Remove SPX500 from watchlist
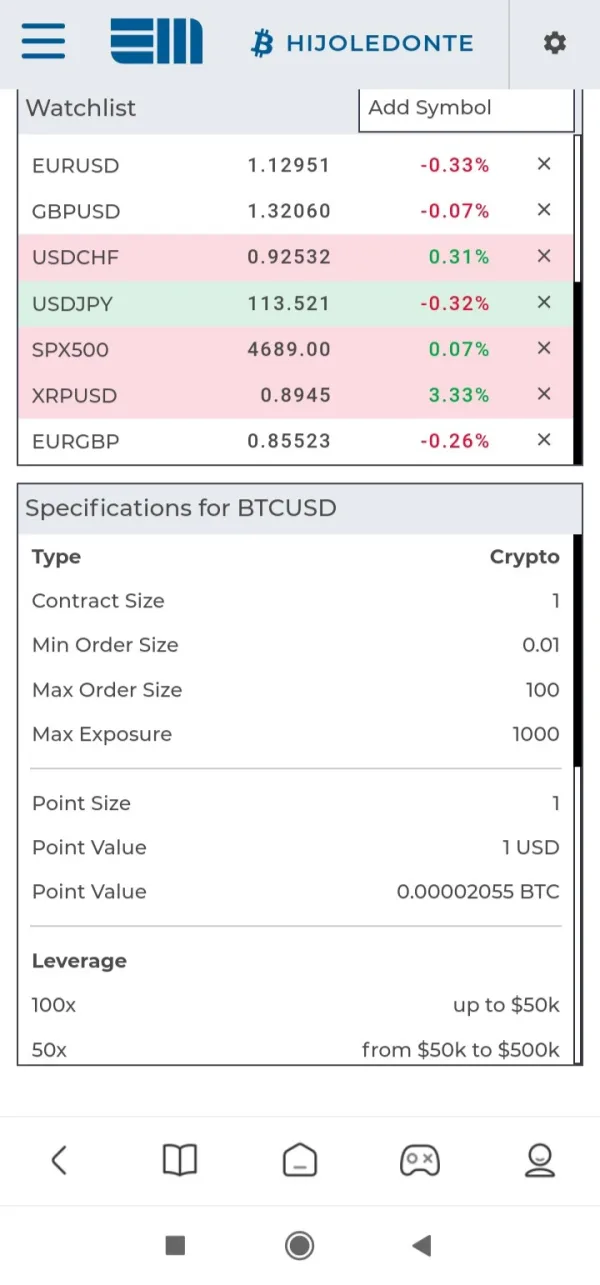 (544, 348)
